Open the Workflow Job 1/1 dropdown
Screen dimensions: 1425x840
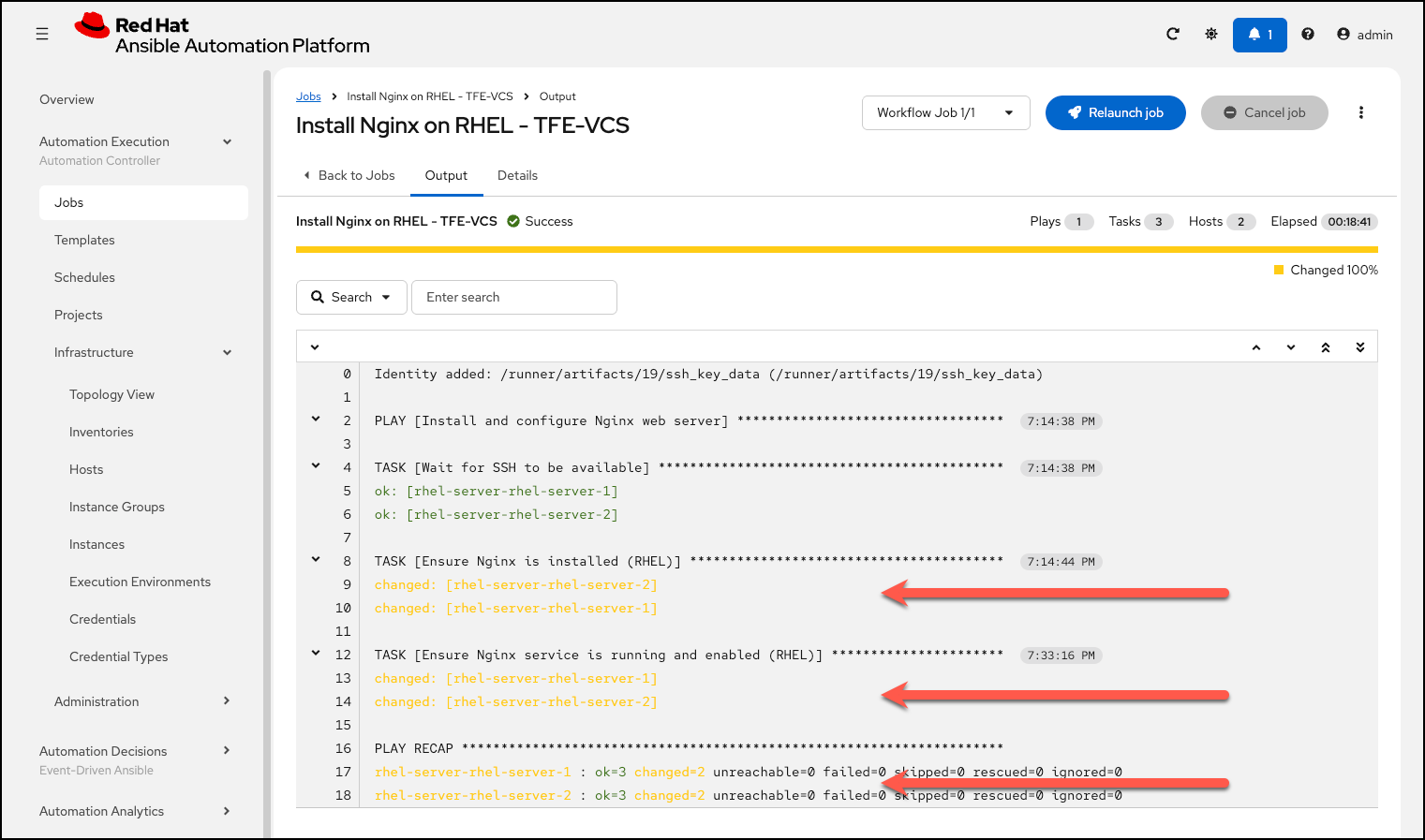pos(945,112)
